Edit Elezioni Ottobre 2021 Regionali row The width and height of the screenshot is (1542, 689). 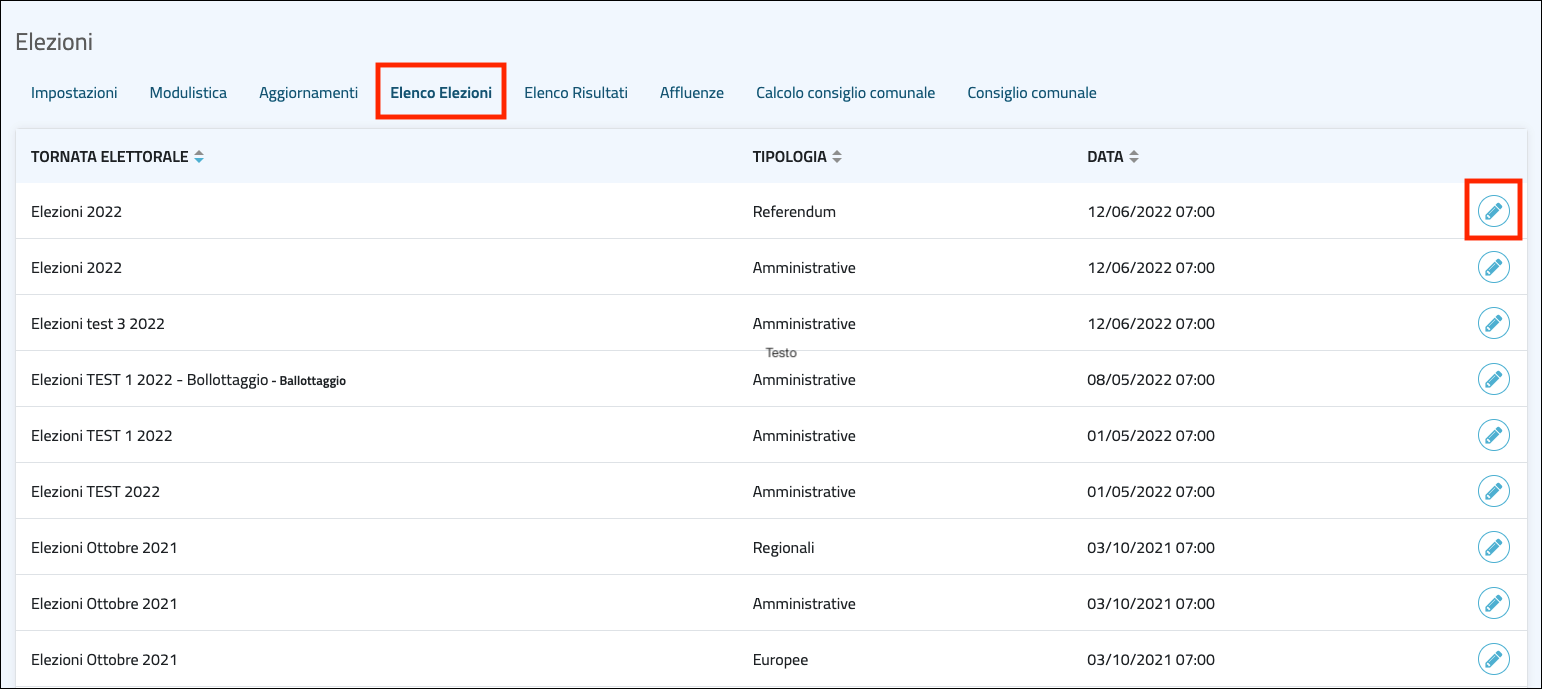[1493, 548]
